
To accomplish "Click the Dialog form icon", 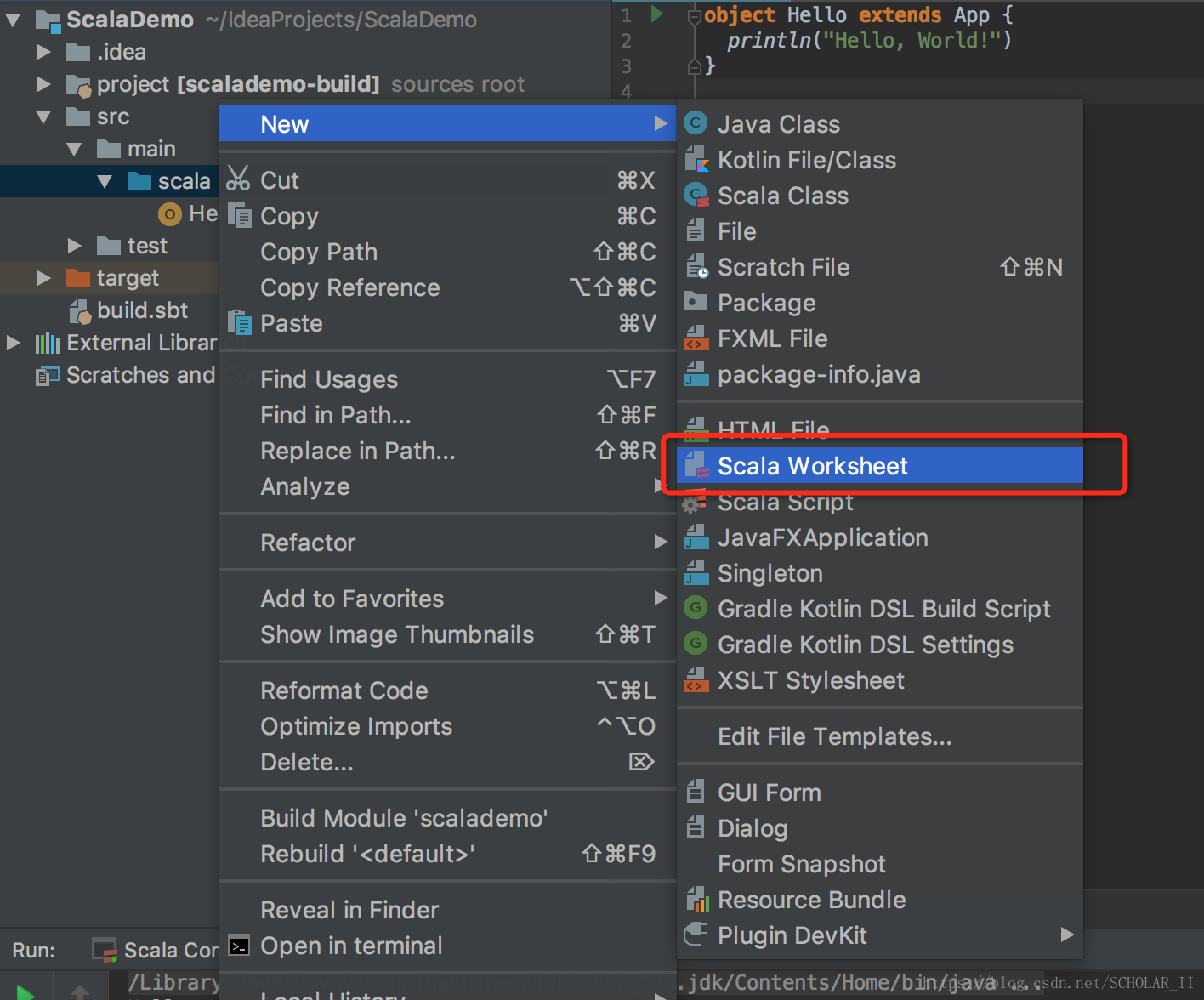I will [696, 827].
